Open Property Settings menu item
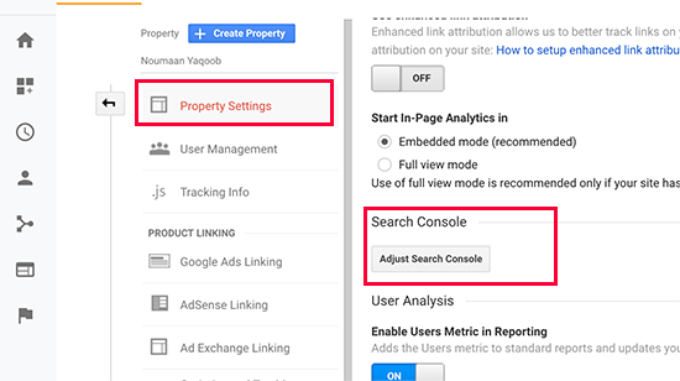The image size is (680, 381). 234,103
